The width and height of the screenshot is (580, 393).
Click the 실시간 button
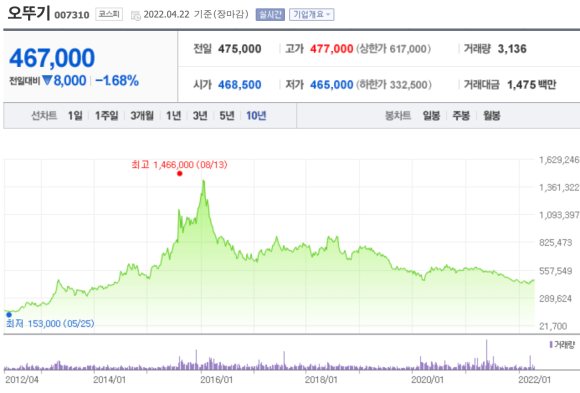coord(270,14)
